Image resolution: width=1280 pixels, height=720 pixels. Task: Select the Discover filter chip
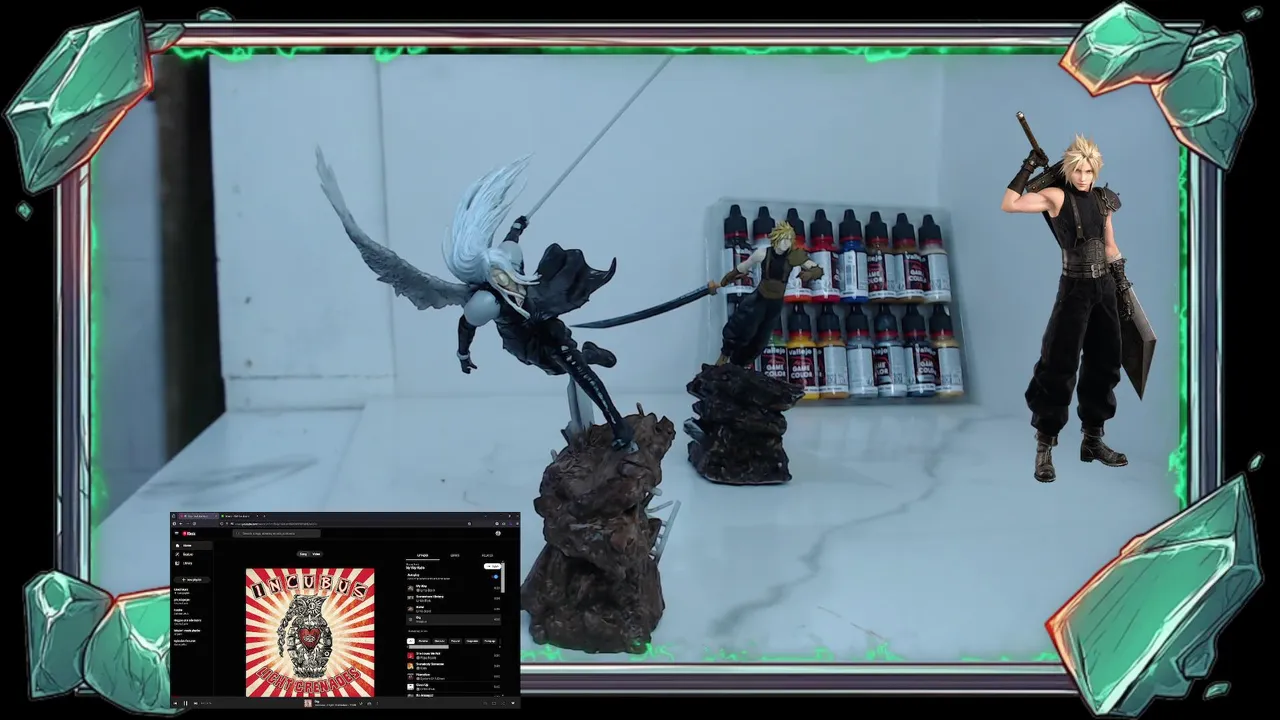pyautogui.click(x=440, y=641)
